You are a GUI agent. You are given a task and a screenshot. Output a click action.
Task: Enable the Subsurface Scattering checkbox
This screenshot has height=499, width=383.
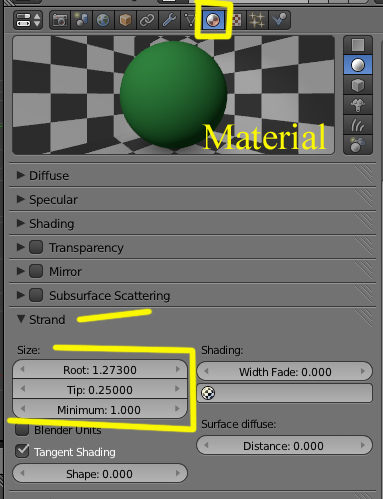coord(36,295)
